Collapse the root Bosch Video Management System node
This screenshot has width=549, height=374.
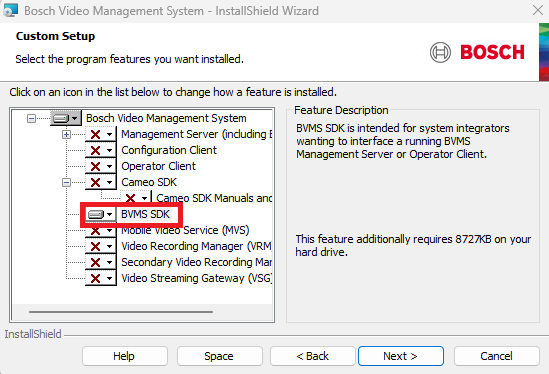[31, 118]
